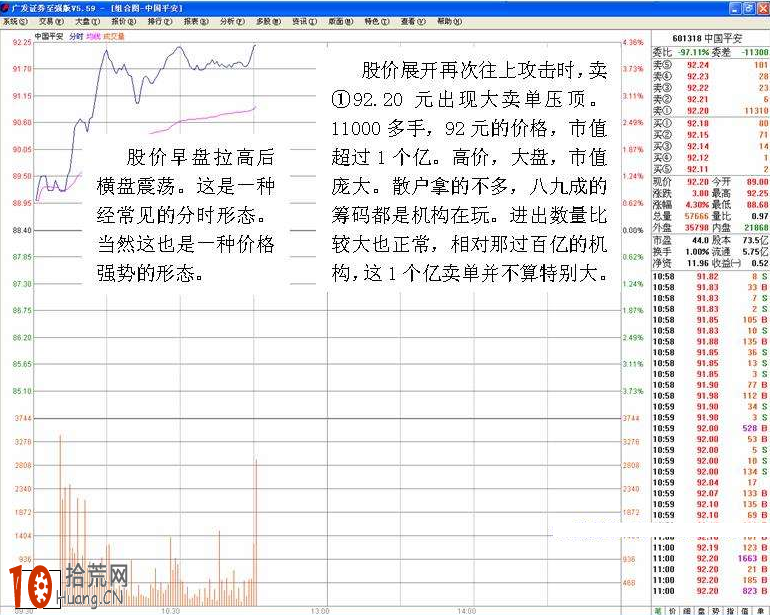Screen dimensions: 770x615
Task: Click the 分时 legend label
Action: click(x=76, y=36)
